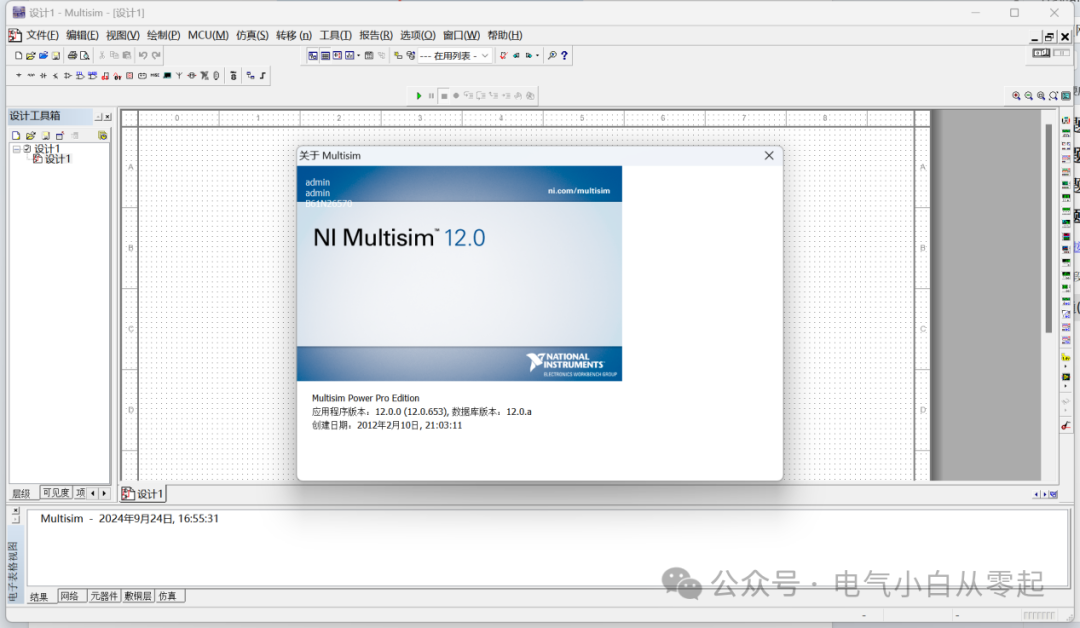Open the 选项(O) menu
The height and width of the screenshot is (628, 1080).
click(x=417, y=35)
